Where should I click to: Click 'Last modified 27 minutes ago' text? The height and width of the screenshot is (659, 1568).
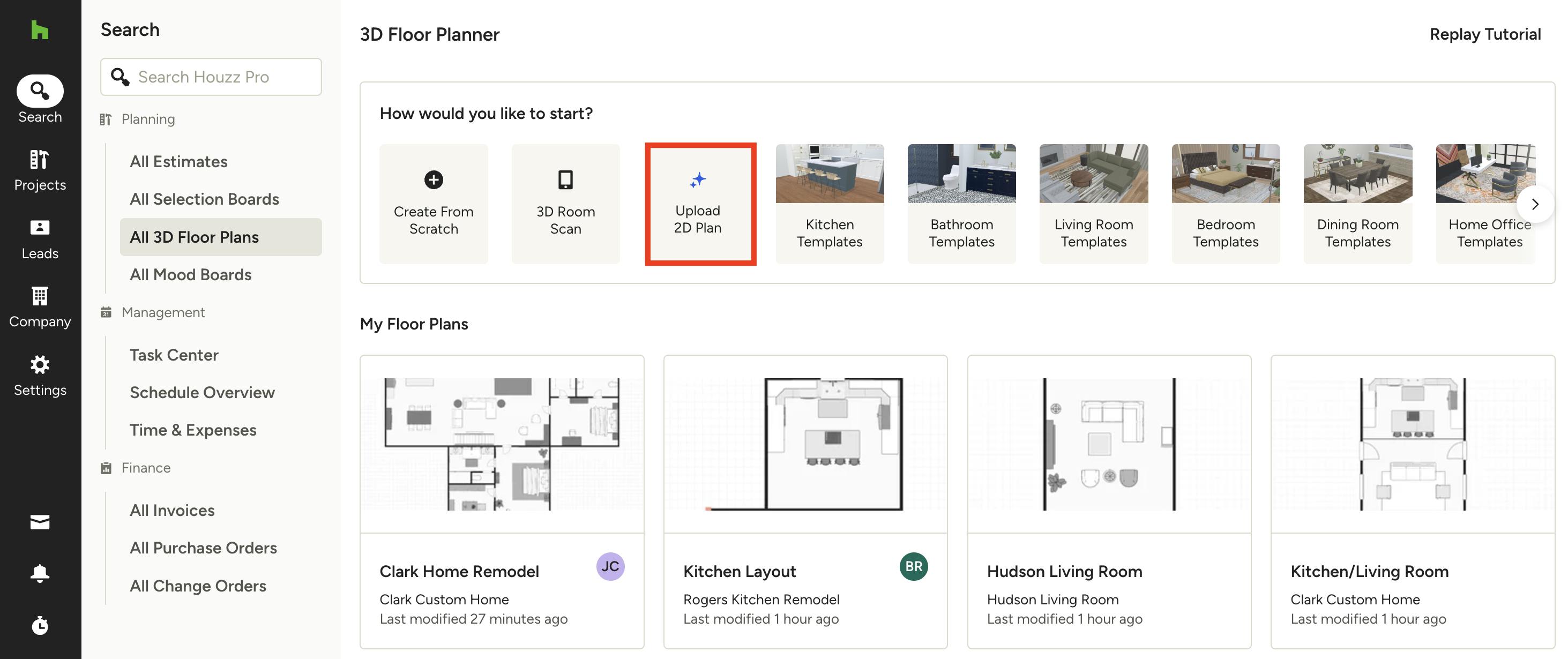(473, 619)
